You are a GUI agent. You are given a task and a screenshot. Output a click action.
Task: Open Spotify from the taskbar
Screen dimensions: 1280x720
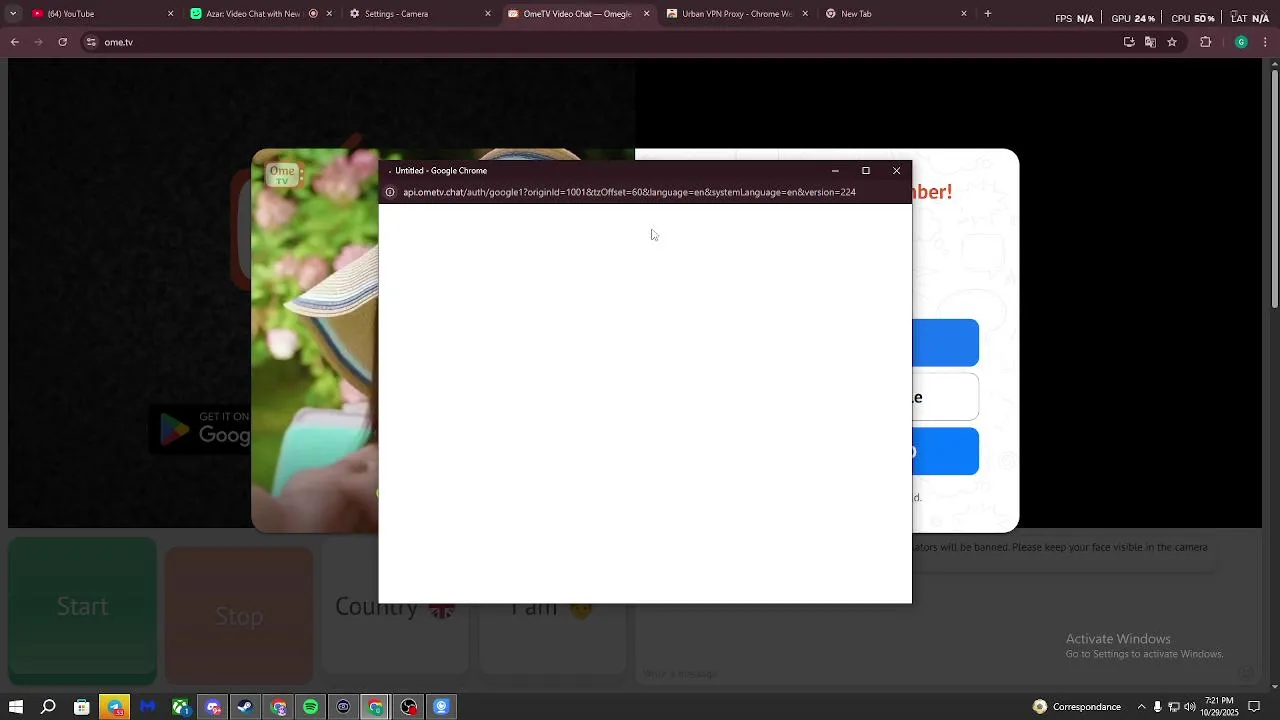pos(311,707)
